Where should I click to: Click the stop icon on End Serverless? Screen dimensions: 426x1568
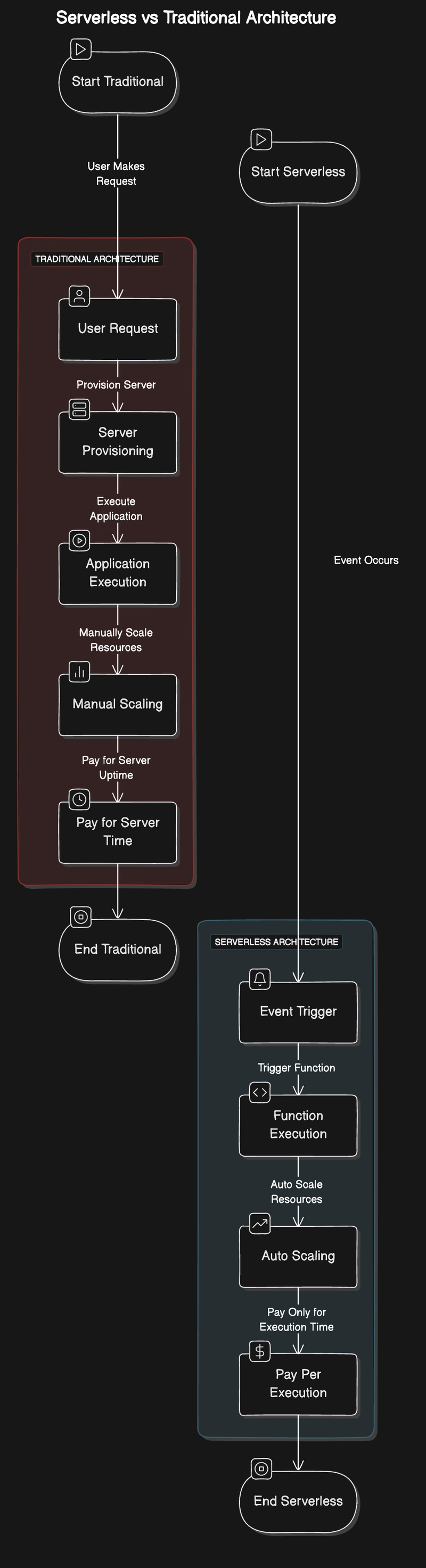click(x=261, y=1469)
